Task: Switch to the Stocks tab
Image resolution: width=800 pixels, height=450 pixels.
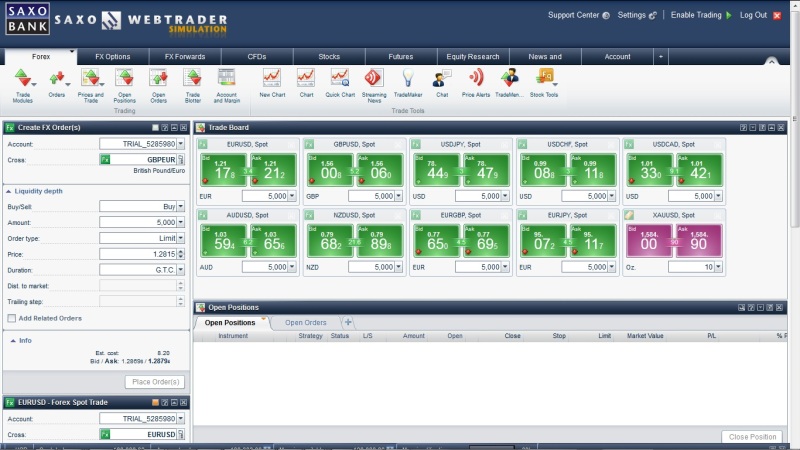Action: click(x=329, y=57)
